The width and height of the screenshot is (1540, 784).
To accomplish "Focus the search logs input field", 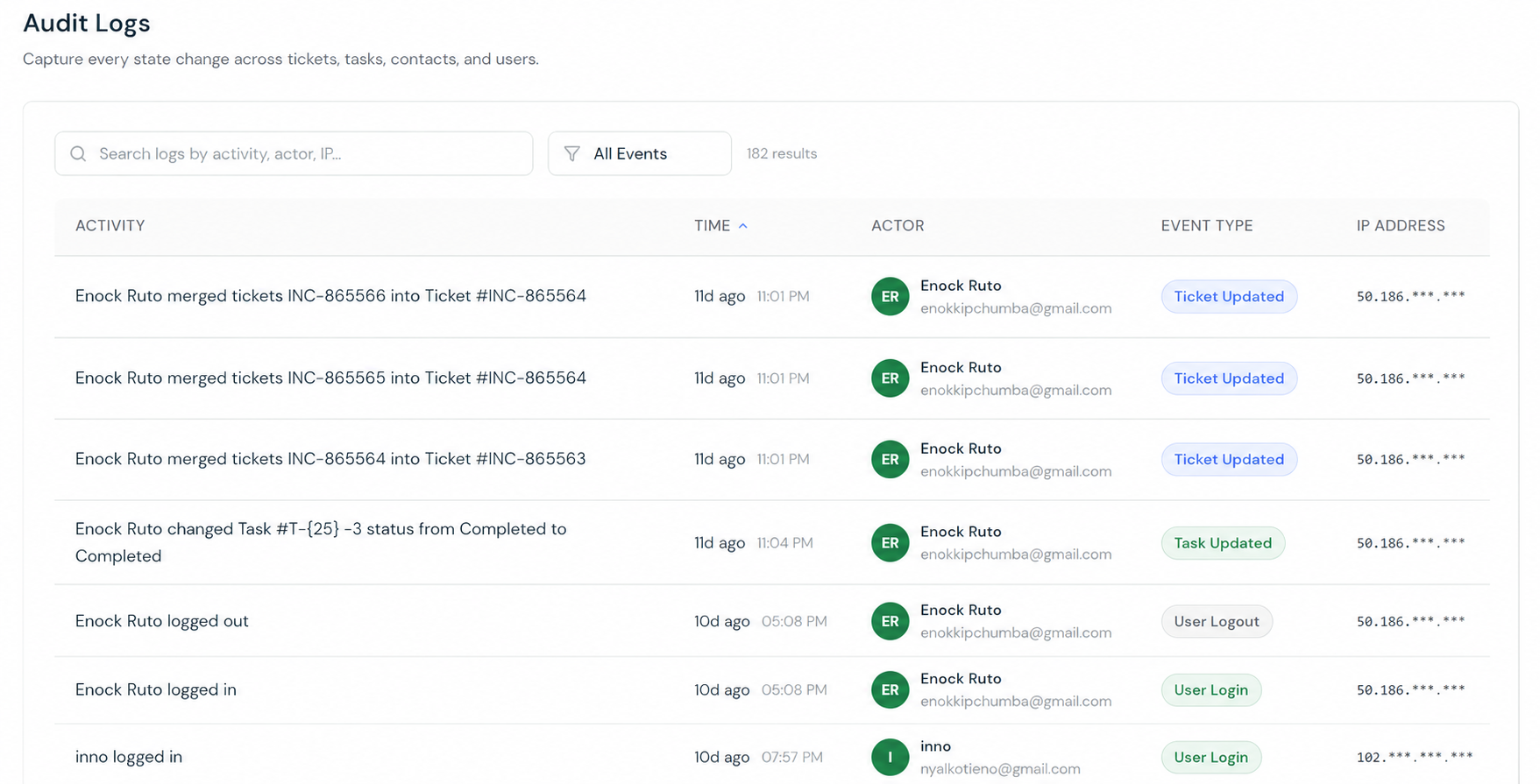I will [x=294, y=153].
